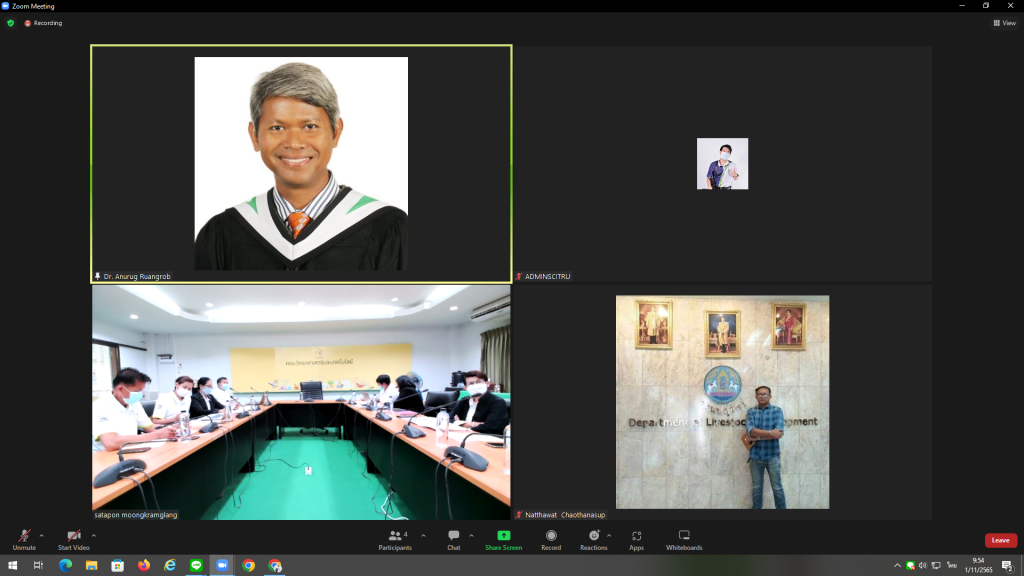Image resolution: width=1024 pixels, height=576 pixels.
Task: Open Google Chrome from the taskbar
Action: click(x=249, y=566)
